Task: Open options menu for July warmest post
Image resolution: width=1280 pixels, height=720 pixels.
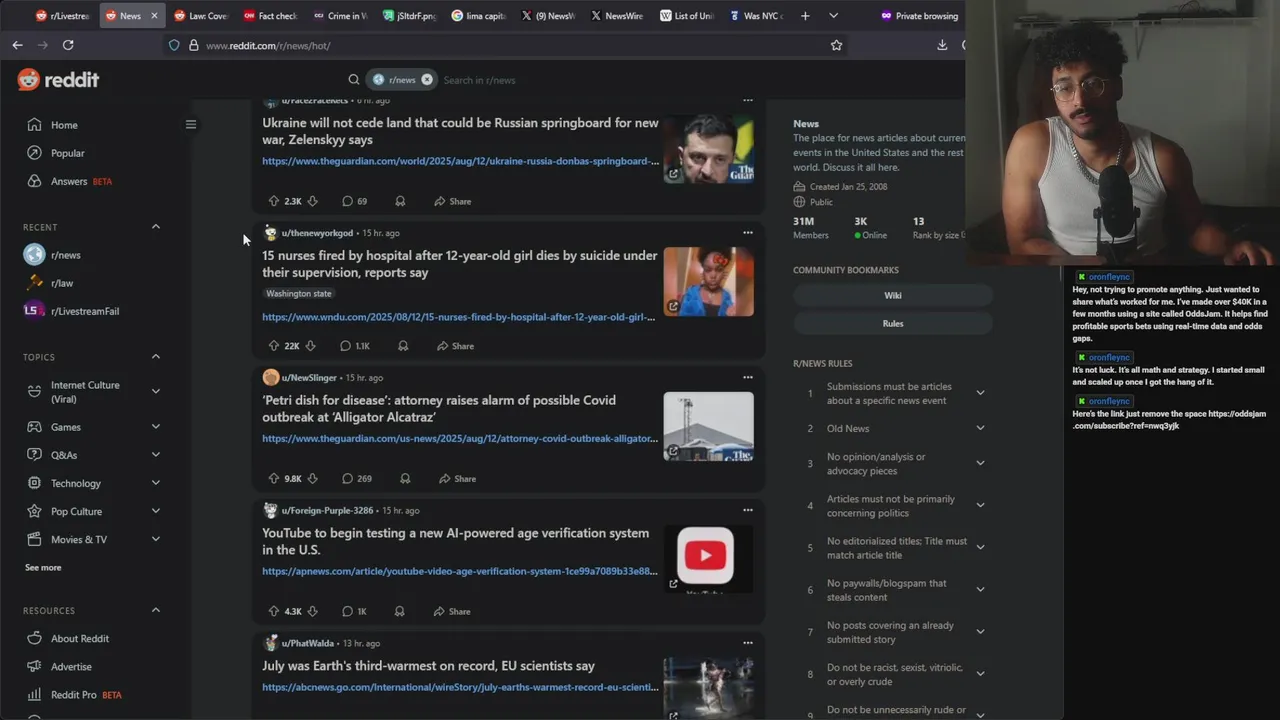Action: (747, 643)
